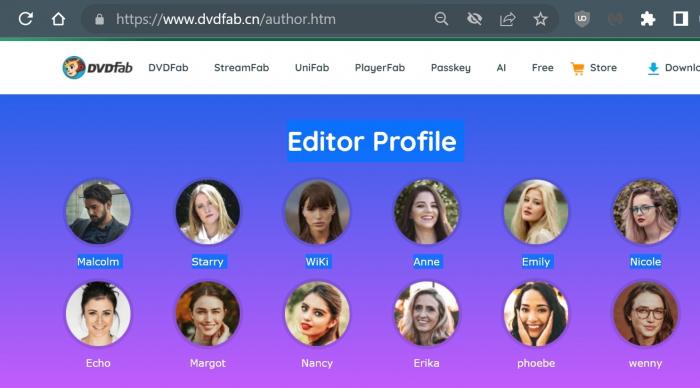Expand the Passkey navigation menu
Viewport: 700px width, 388px height.
(451, 68)
